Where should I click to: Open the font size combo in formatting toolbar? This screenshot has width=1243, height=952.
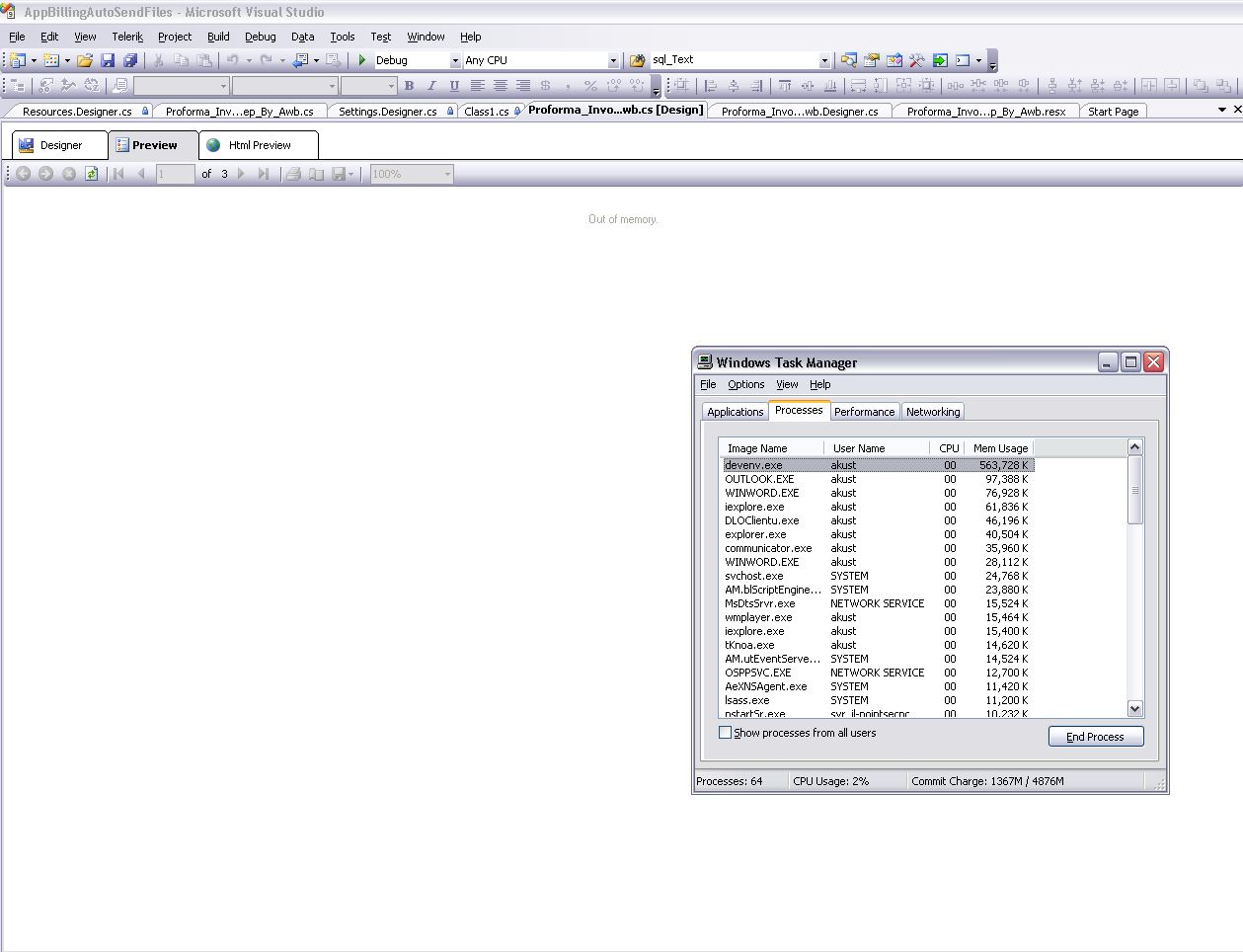click(x=368, y=86)
